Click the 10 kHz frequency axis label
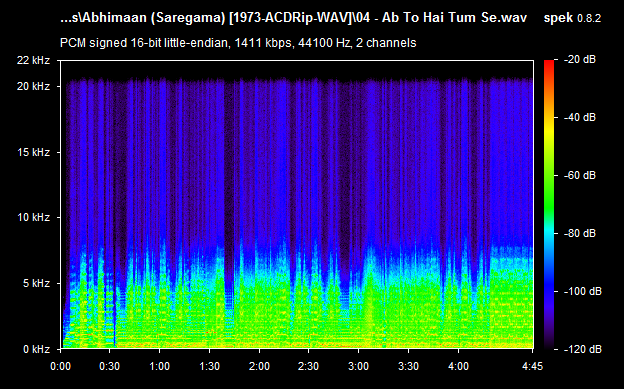 pos(33,217)
